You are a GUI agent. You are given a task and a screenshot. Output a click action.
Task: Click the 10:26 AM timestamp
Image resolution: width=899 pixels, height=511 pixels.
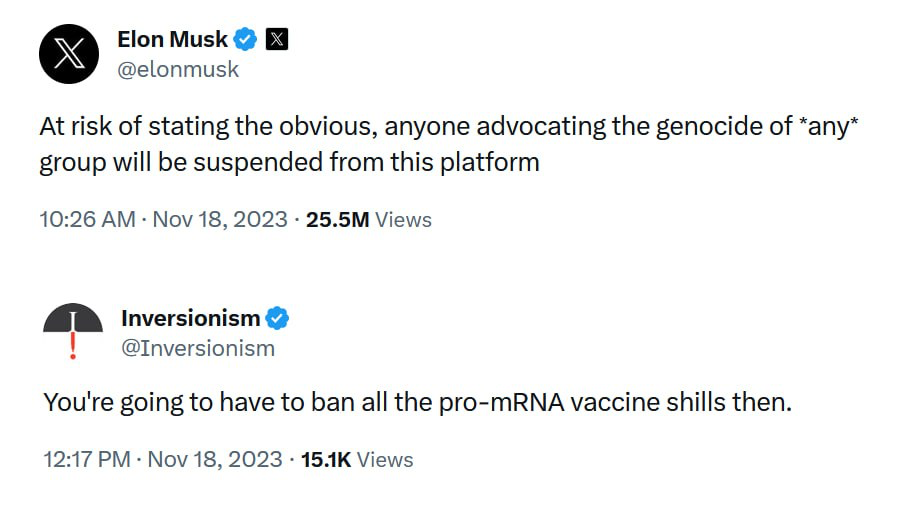click(x=87, y=219)
